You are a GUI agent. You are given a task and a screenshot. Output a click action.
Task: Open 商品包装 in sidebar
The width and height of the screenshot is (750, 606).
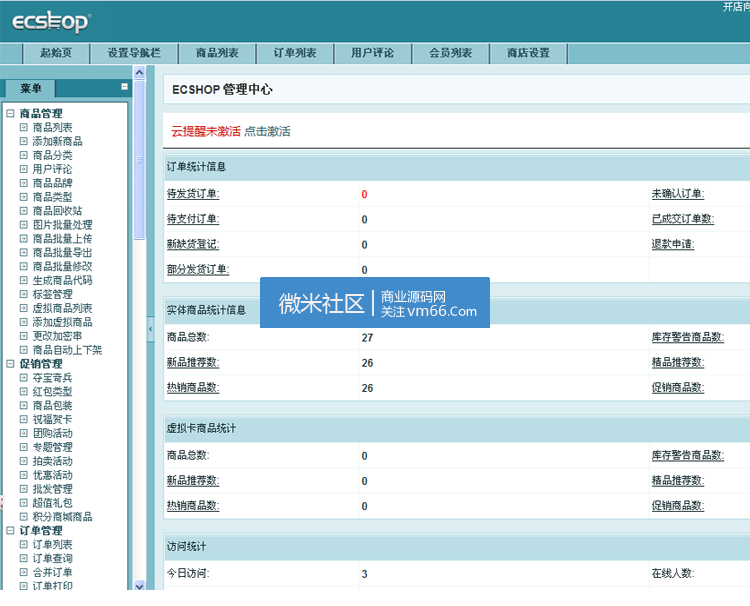point(52,405)
